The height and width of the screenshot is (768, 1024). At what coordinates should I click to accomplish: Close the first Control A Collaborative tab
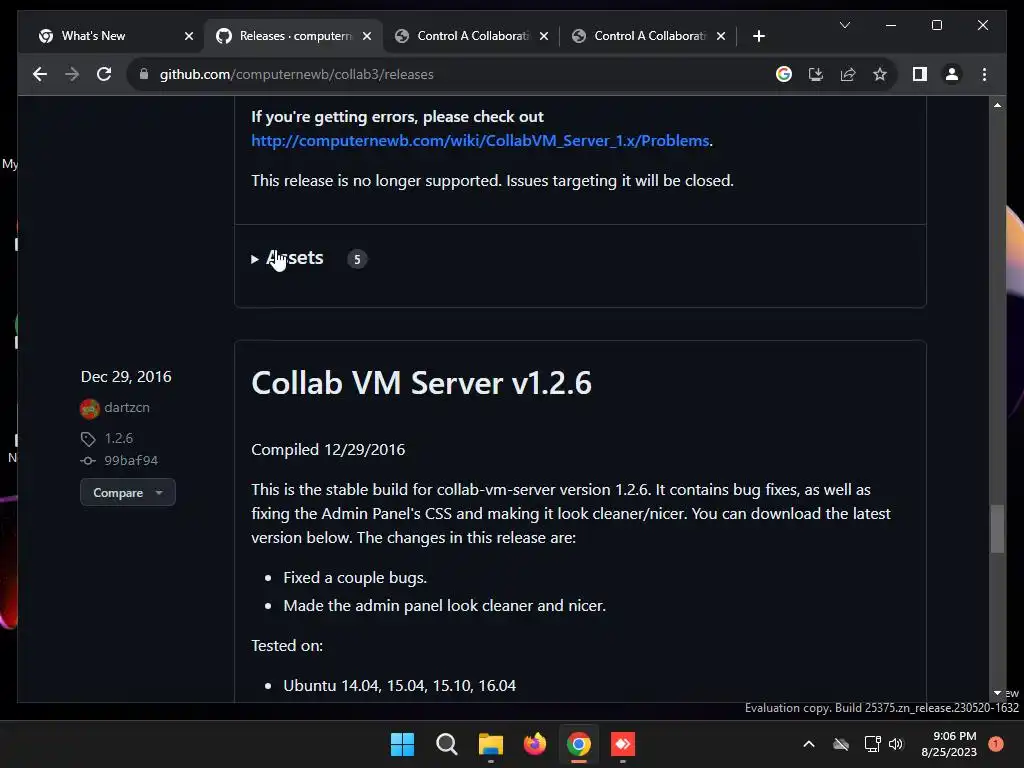[x=544, y=36]
